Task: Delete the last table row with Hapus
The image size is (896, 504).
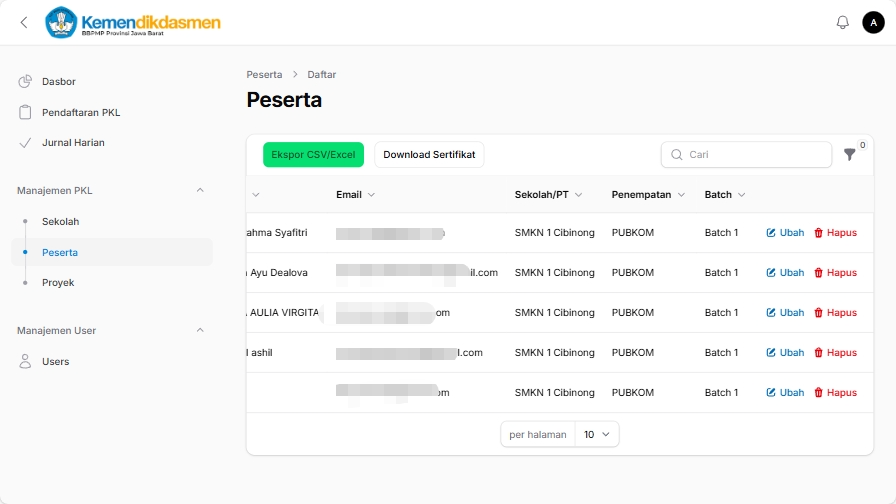Action: coord(835,393)
